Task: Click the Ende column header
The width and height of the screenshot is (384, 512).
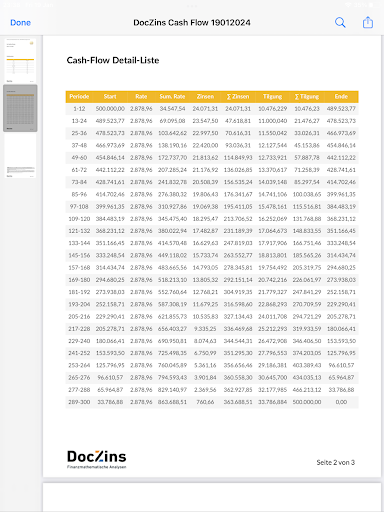Action: point(341,97)
